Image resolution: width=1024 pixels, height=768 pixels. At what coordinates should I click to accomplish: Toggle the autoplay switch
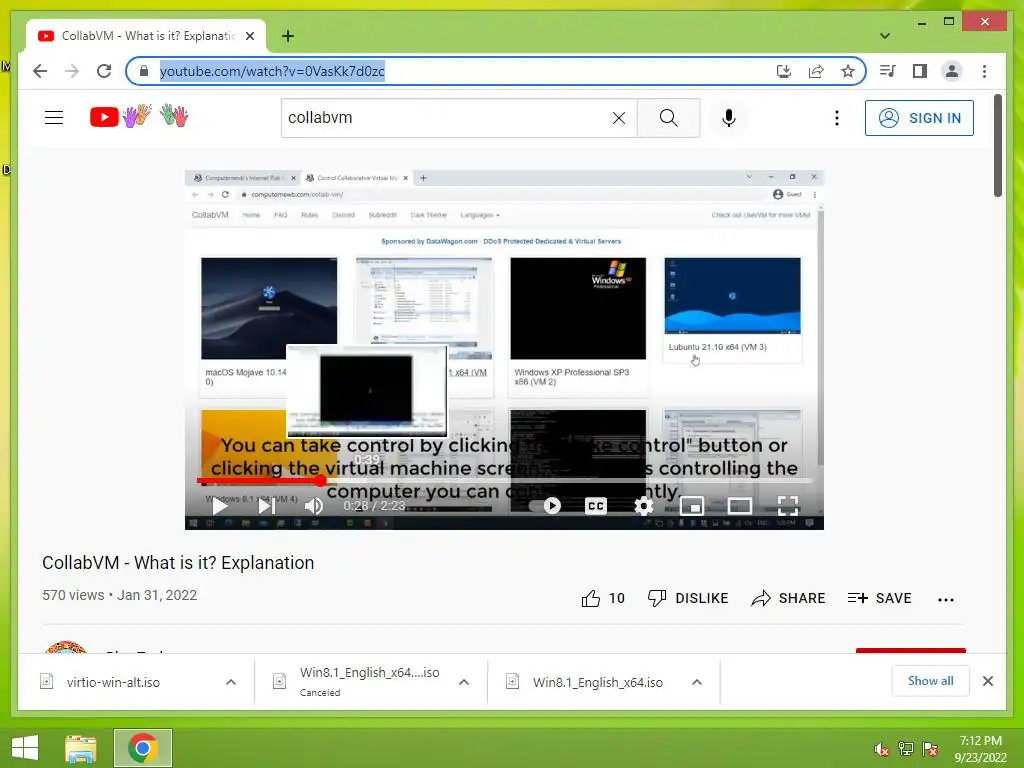tap(546, 505)
